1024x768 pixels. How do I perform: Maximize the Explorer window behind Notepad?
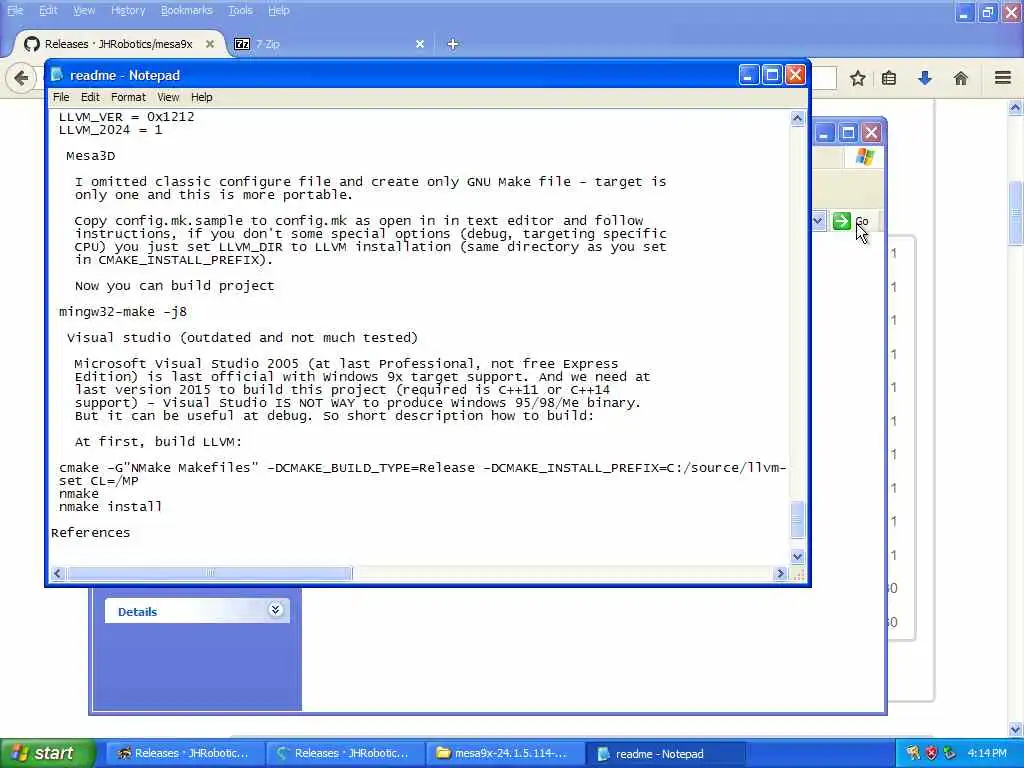(848, 133)
